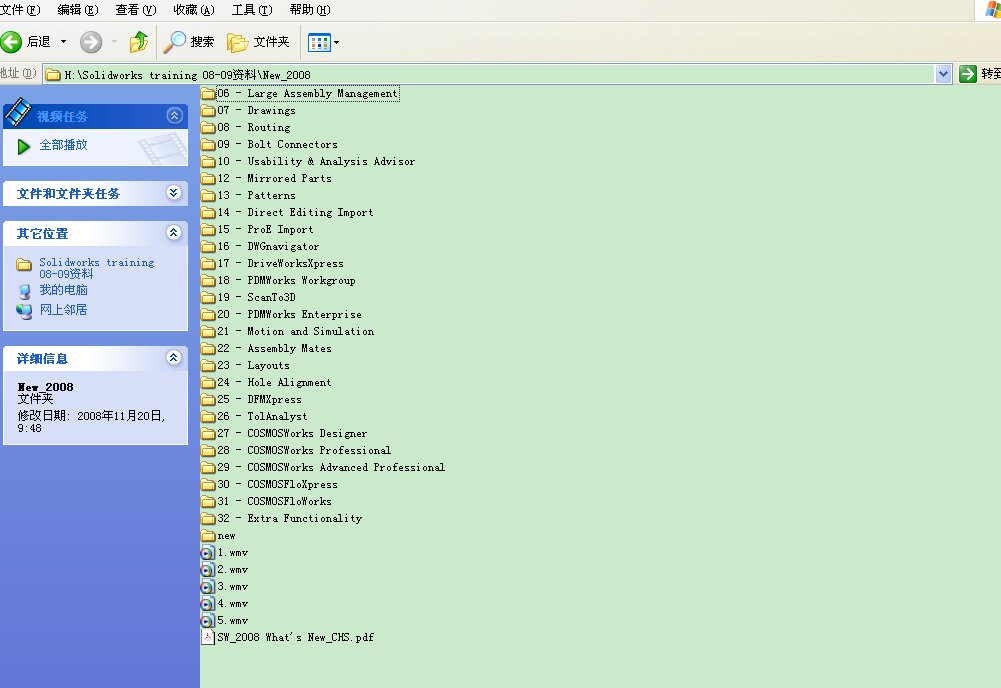Click name 31 - COSMOSFloWorks
Screen dimensions: 1001x688
pos(275,502)
